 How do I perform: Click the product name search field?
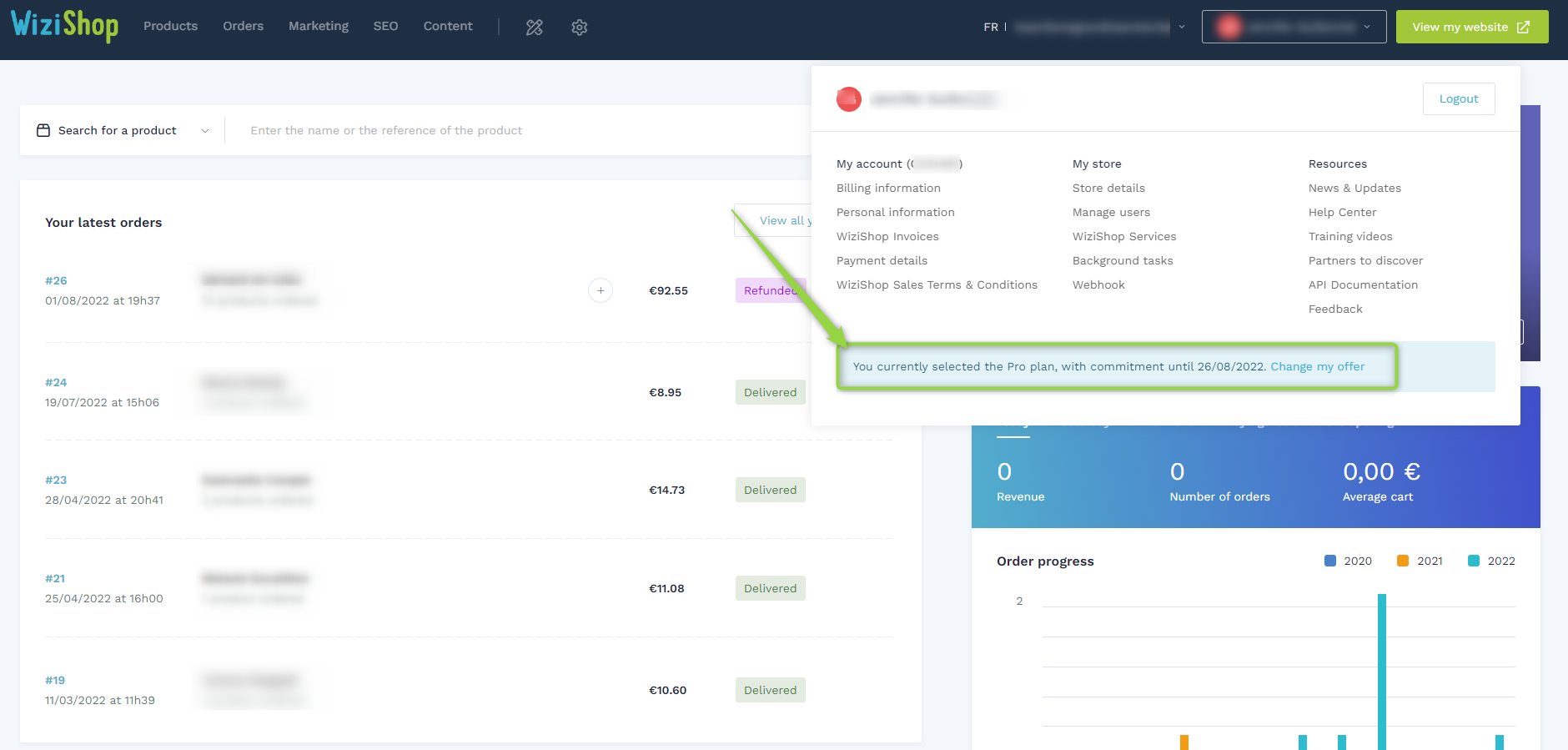click(x=517, y=130)
